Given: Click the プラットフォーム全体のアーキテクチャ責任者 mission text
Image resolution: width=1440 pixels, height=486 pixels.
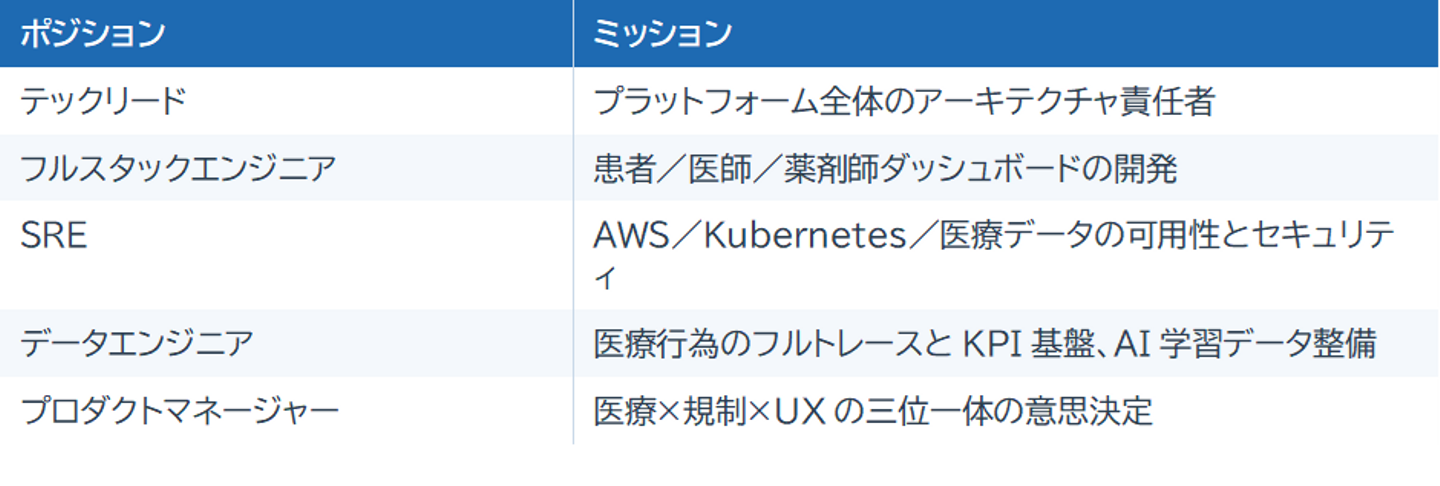Looking at the screenshot, I should [x=903, y=101].
